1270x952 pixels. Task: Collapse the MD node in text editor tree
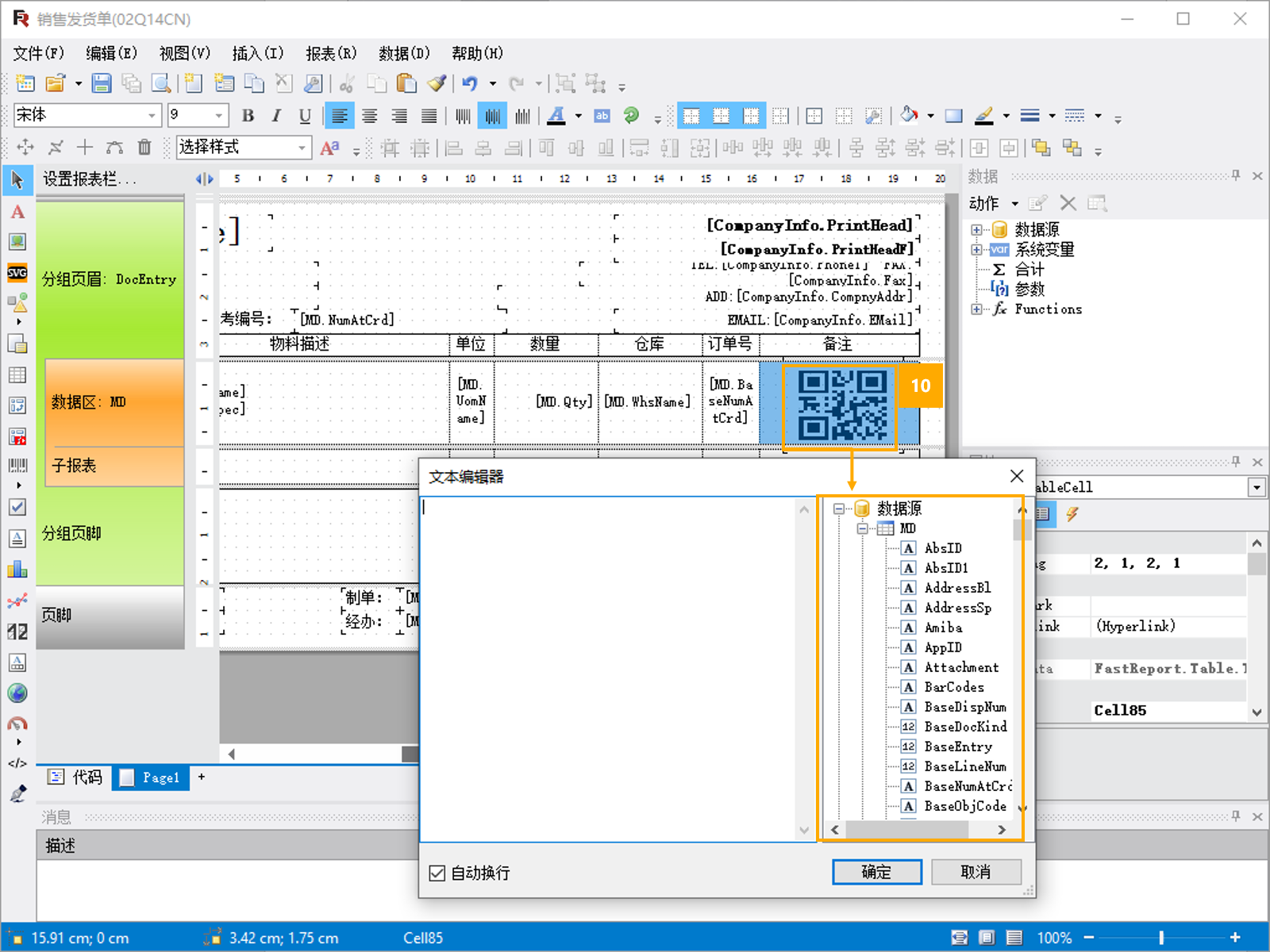[862, 528]
